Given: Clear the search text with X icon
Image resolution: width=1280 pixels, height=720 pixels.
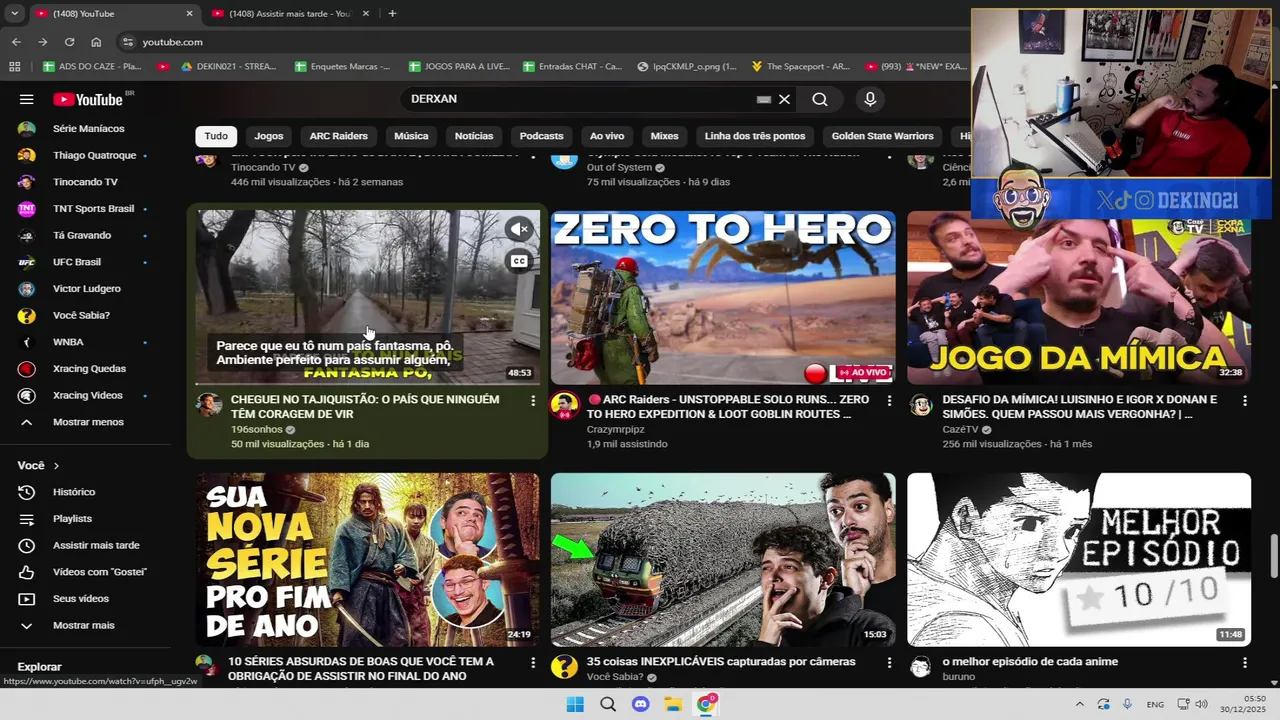Looking at the screenshot, I should 784,99.
